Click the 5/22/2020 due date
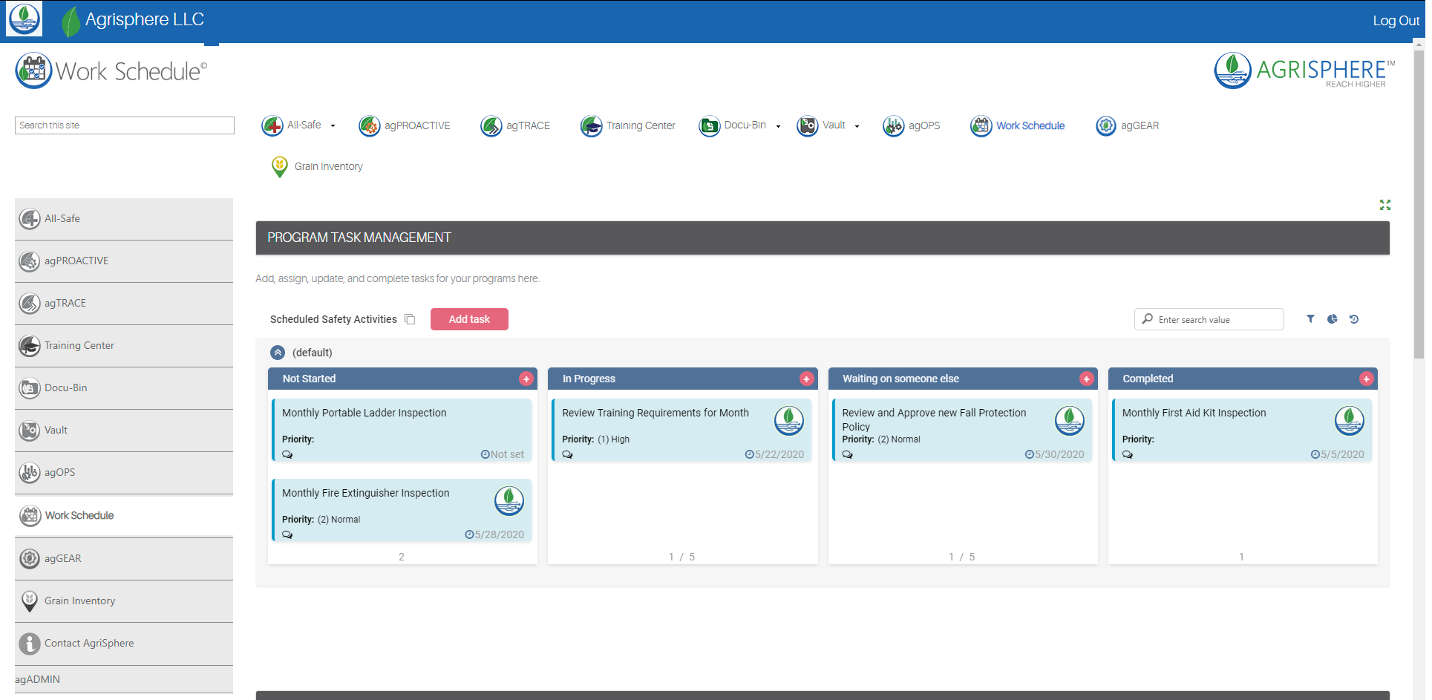The image size is (1432, 700). click(x=775, y=454)
